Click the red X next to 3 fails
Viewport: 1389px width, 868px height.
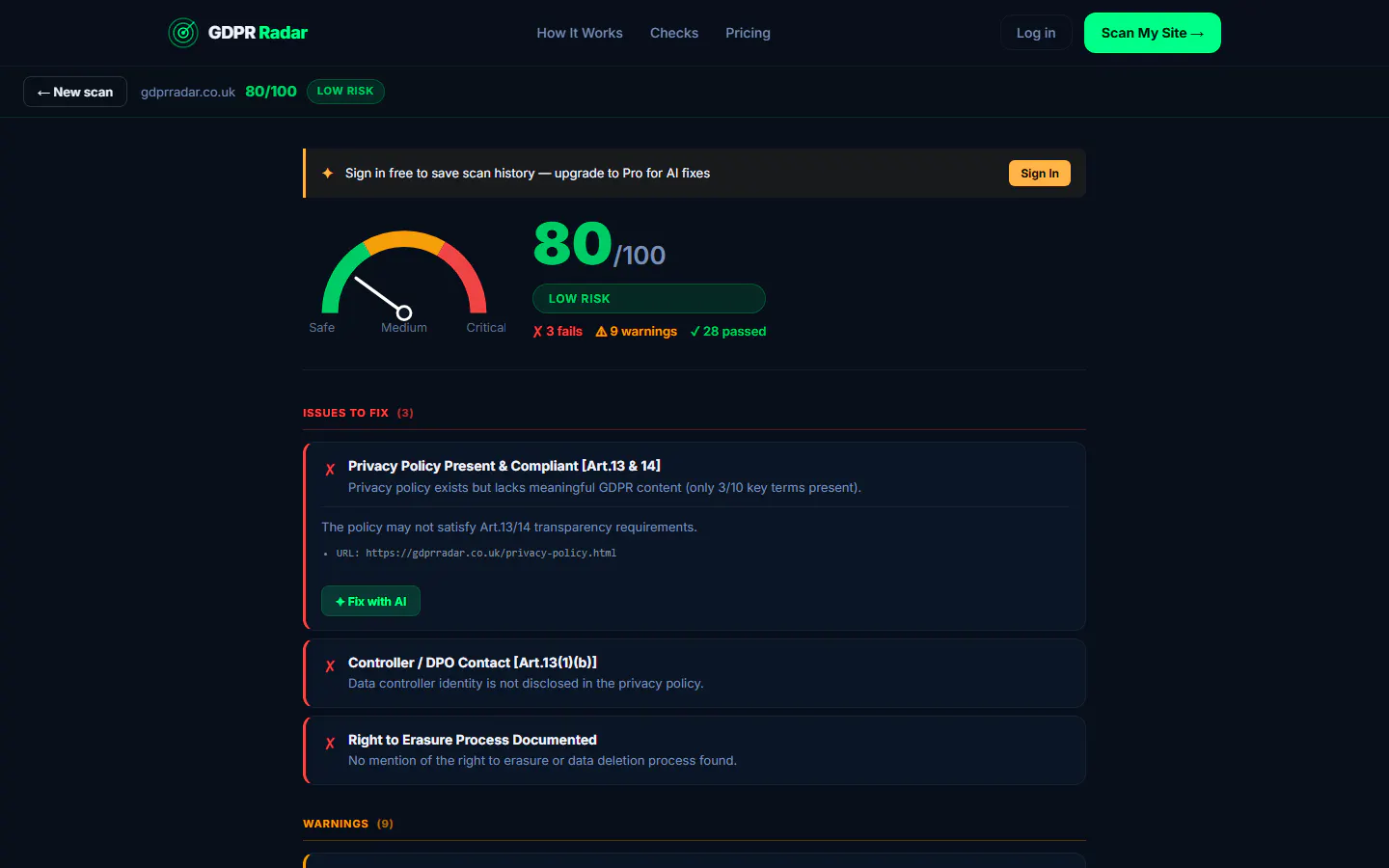tap(537, 332)
